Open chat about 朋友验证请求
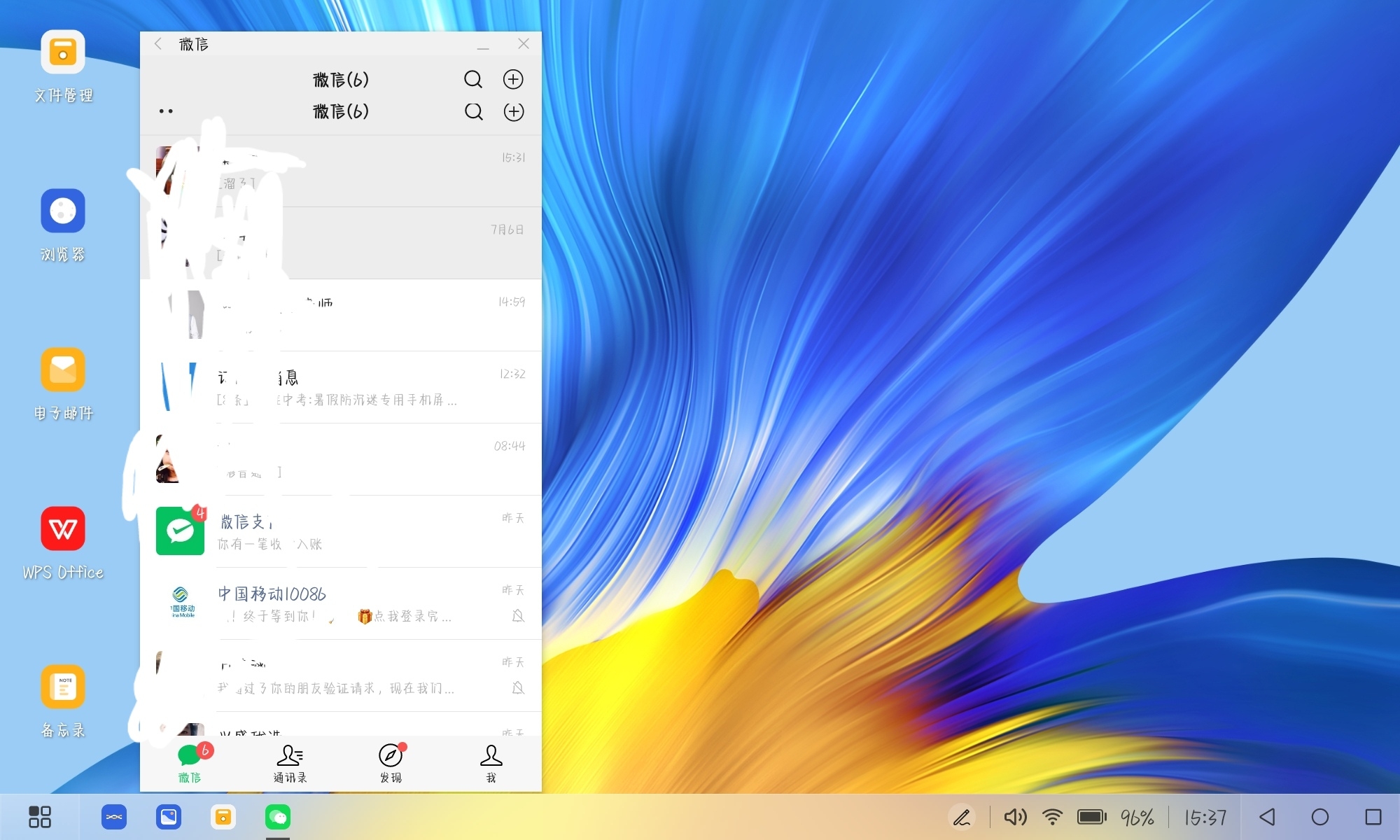The height and width of the screenshot is (840, 1400). click(x=341, y=675)
